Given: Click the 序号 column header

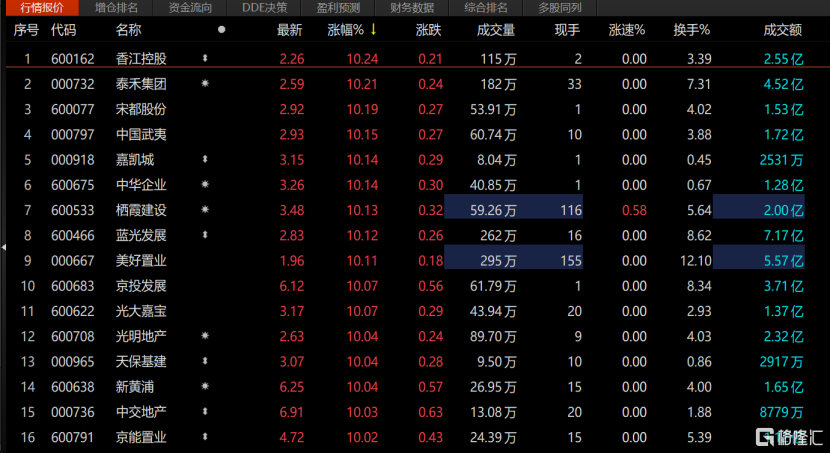Looking at the screenshot, I should pyautogui.click(x=26, y=30).
